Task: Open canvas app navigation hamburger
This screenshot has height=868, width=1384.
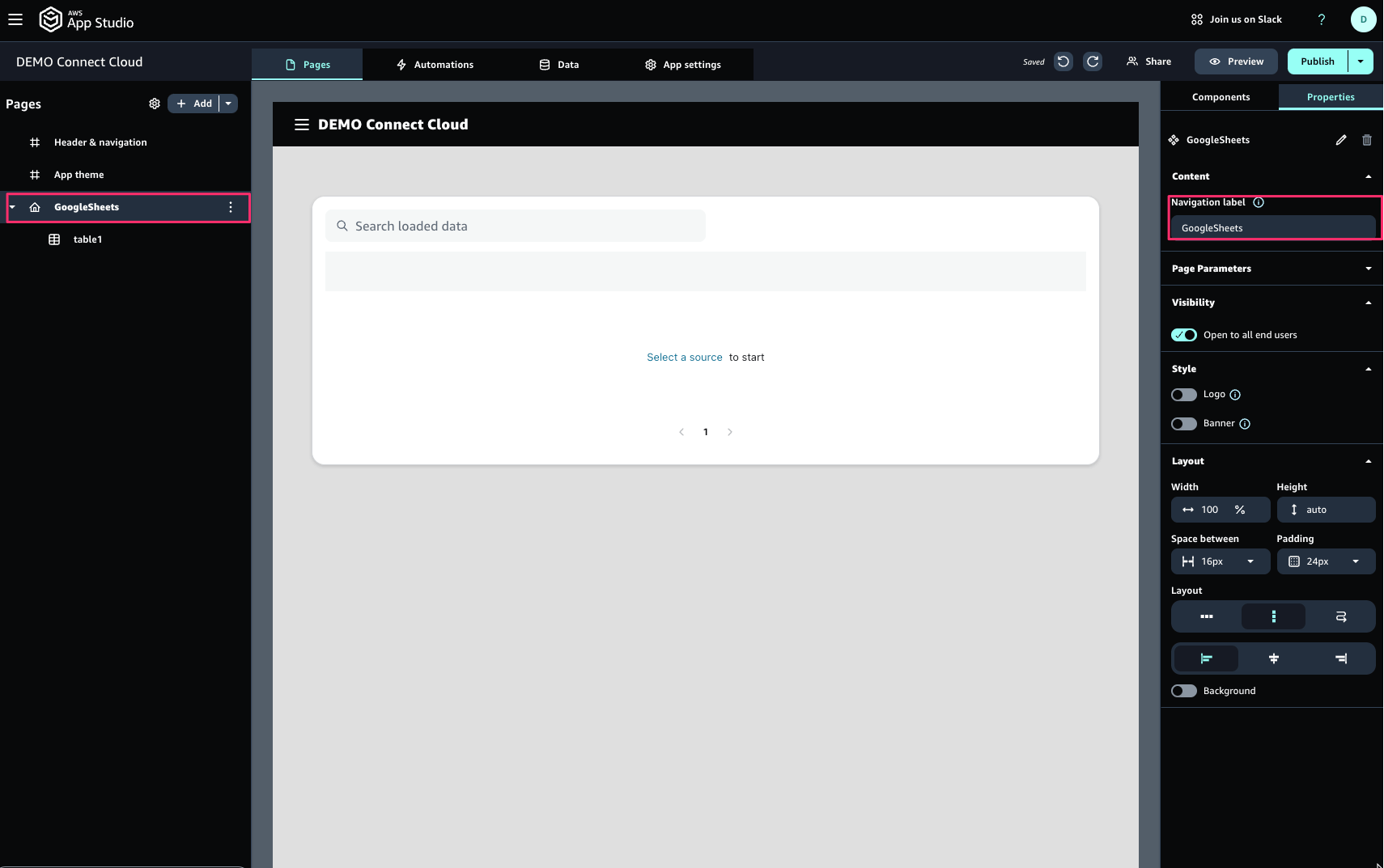Action: point(302,125)
